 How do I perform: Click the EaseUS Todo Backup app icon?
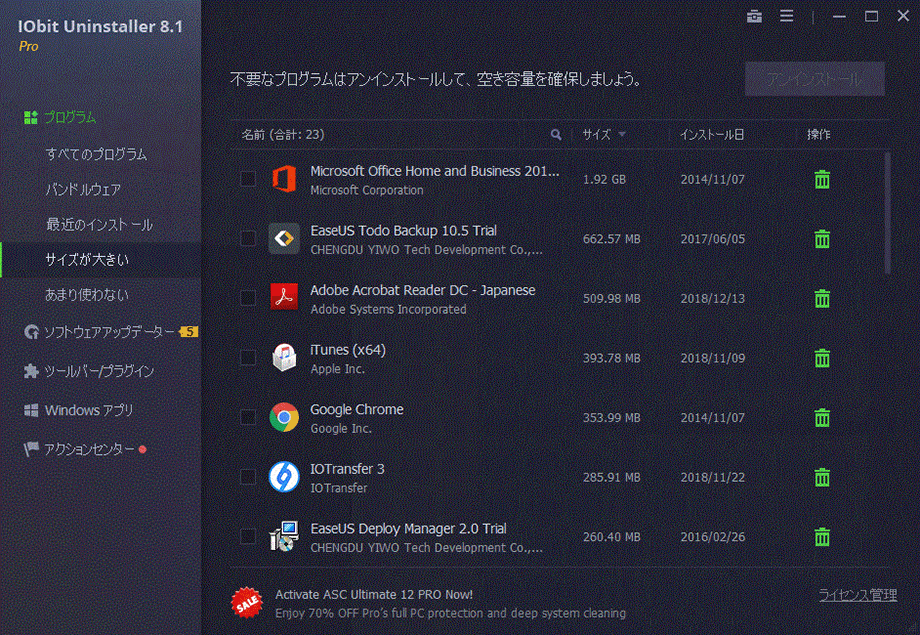284,238
